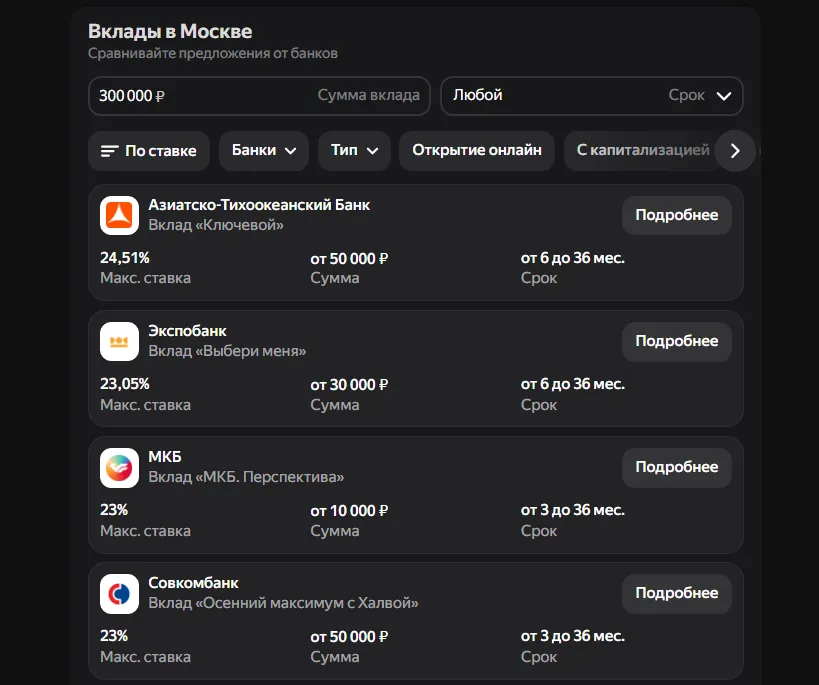Click the Вклады в Москве heading
Screen dimensions: 819x685
pos(170,31)
